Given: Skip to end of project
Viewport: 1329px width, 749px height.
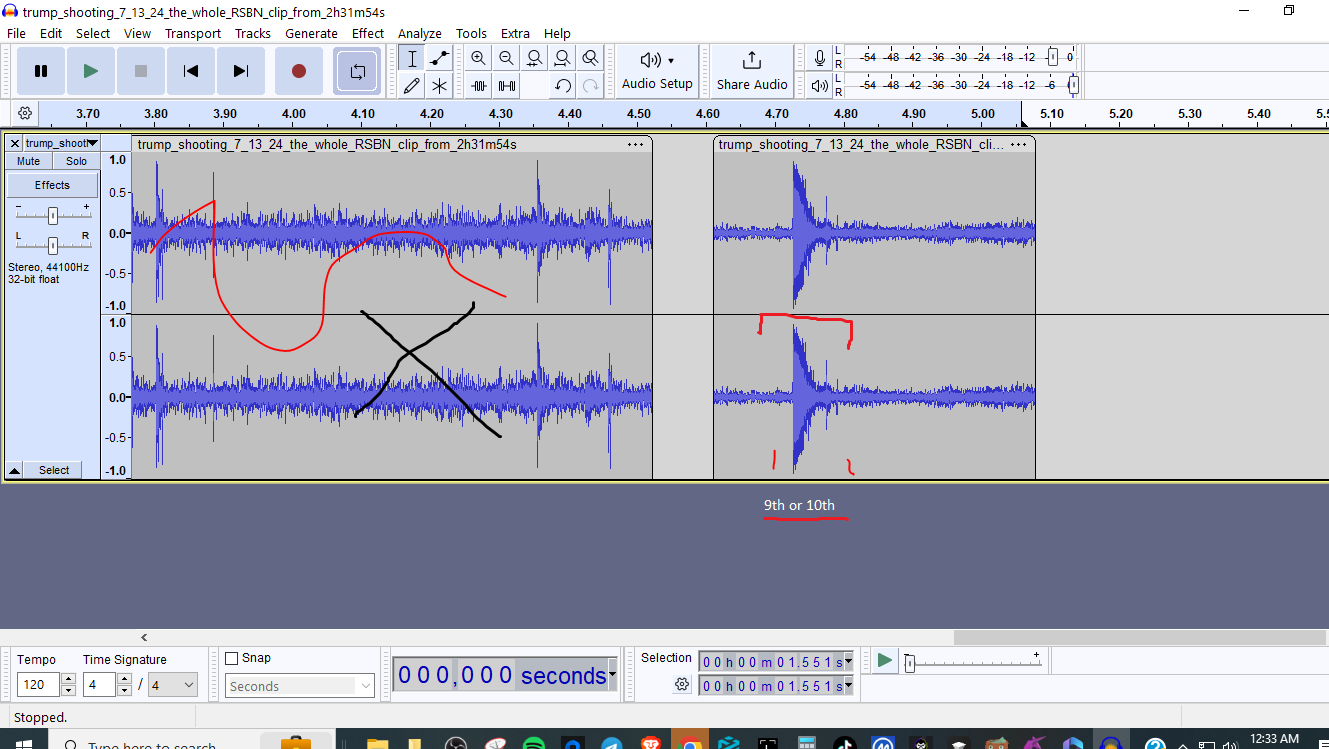Looking at the screenshot, I should click(241, 71).
